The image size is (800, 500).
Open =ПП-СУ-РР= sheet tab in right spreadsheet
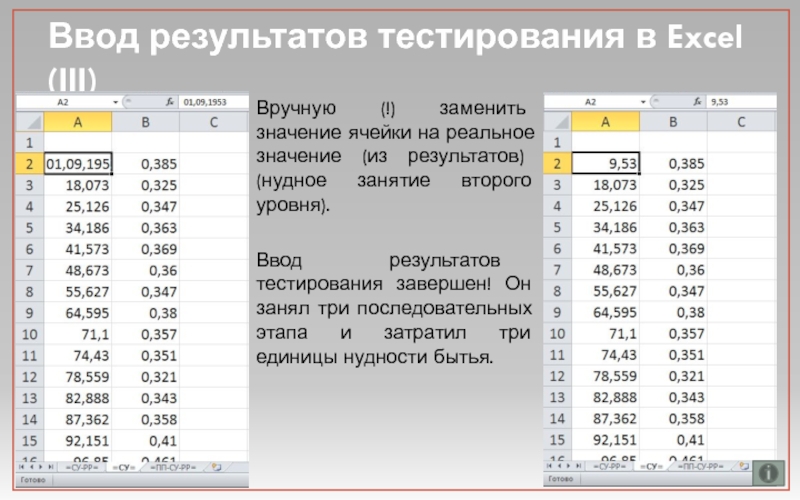point(701,467)
